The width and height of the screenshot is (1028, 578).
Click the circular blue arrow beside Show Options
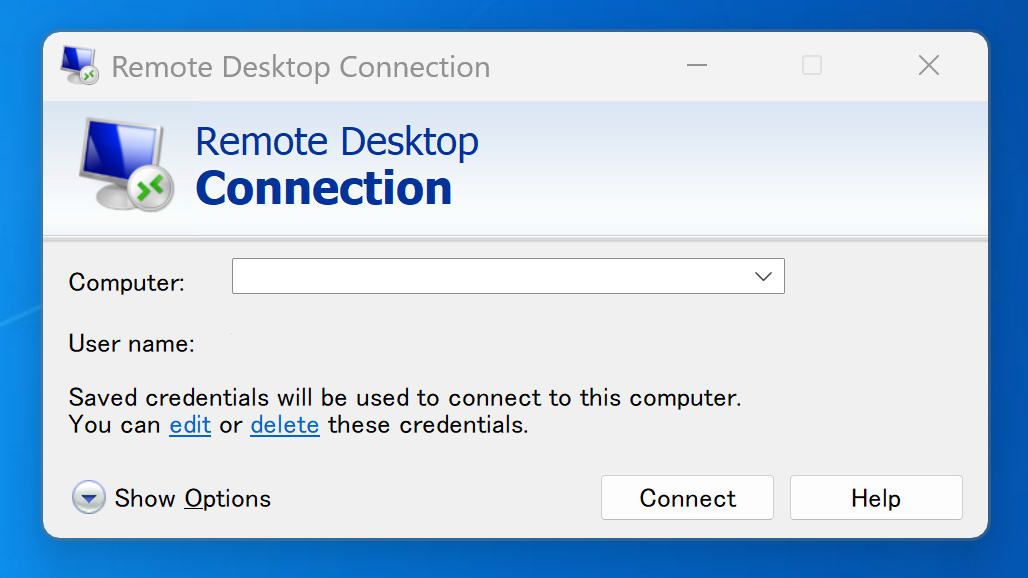(88, 497)
